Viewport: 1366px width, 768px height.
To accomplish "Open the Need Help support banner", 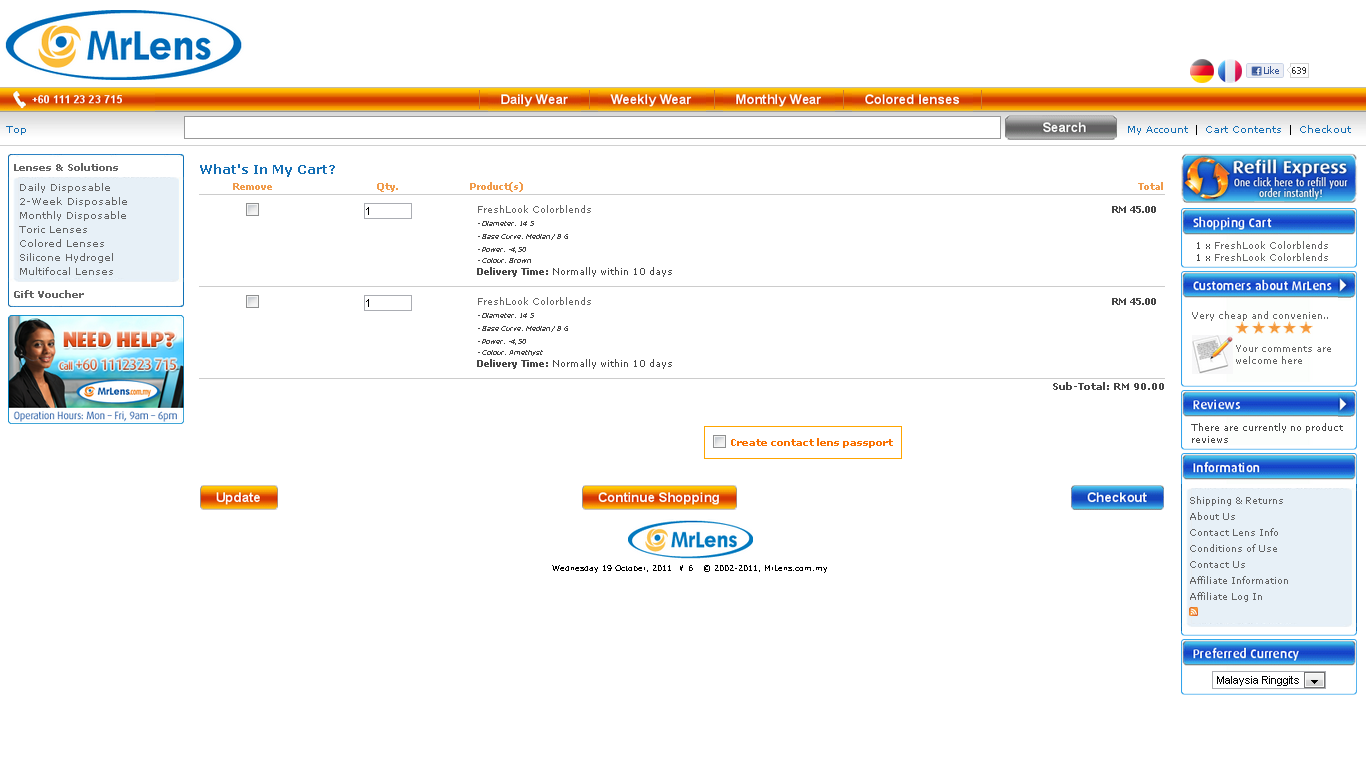I will pos(96,369).
